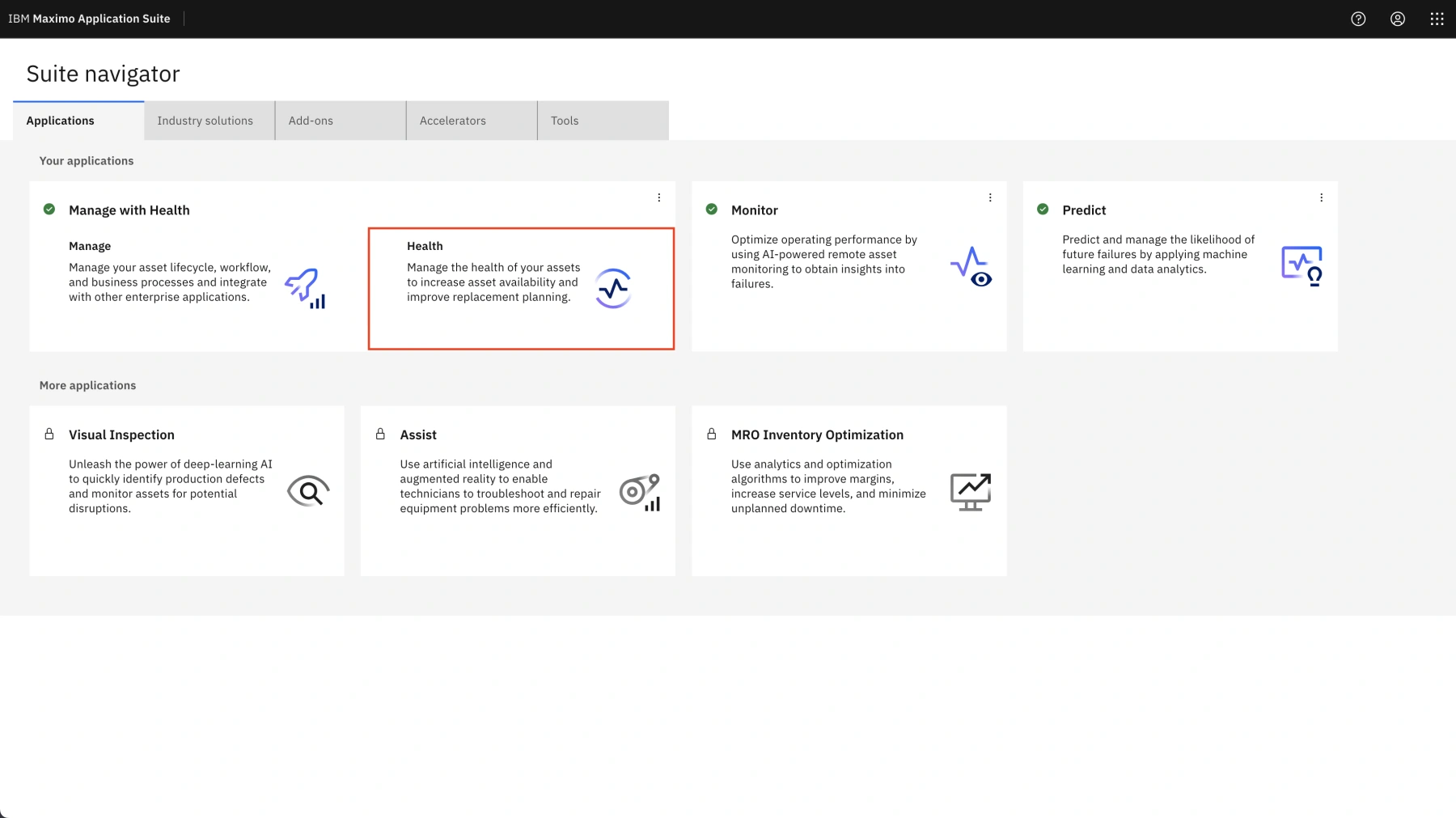
Task: Switch to the Tools tab
Action: [x=603, y=121]
